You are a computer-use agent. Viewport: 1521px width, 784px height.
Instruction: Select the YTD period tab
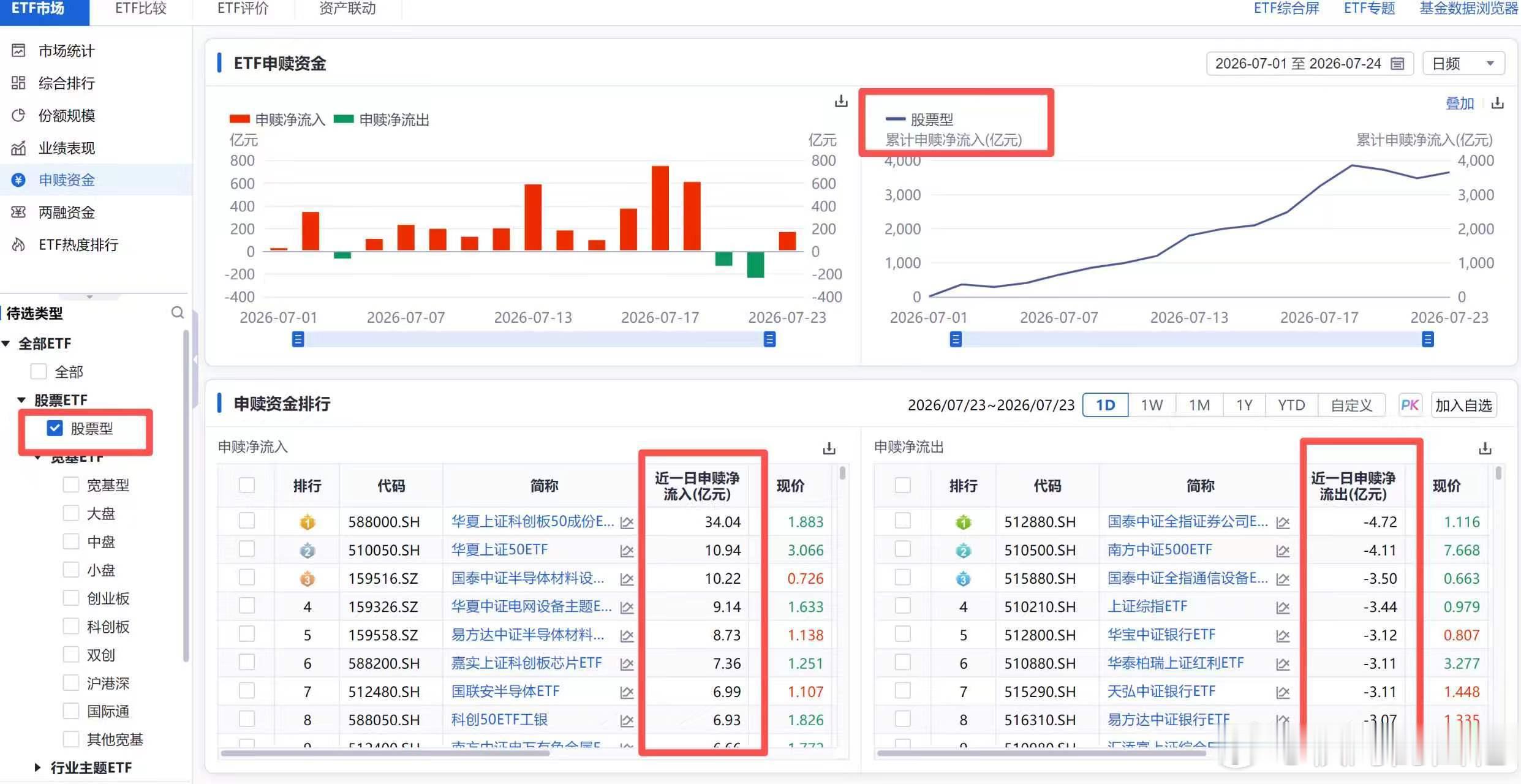(1291, 405)
